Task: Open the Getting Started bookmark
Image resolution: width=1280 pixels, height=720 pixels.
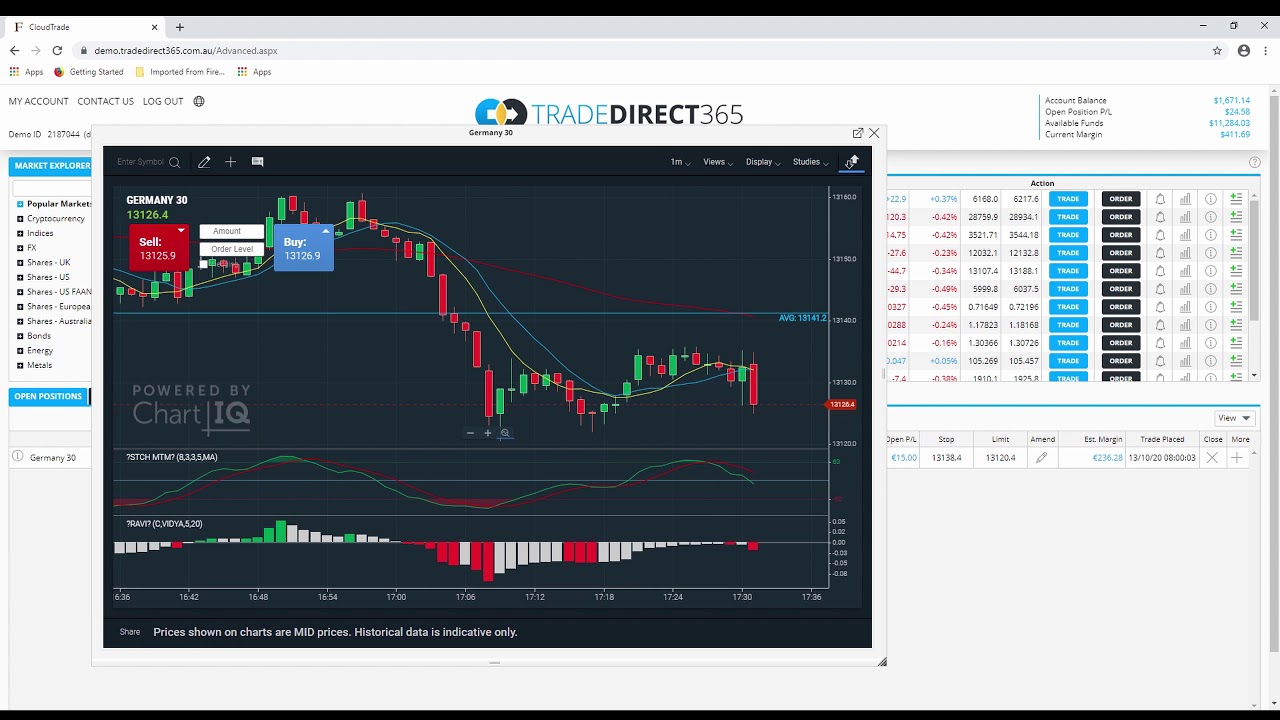Action: (x=89, y=72)
